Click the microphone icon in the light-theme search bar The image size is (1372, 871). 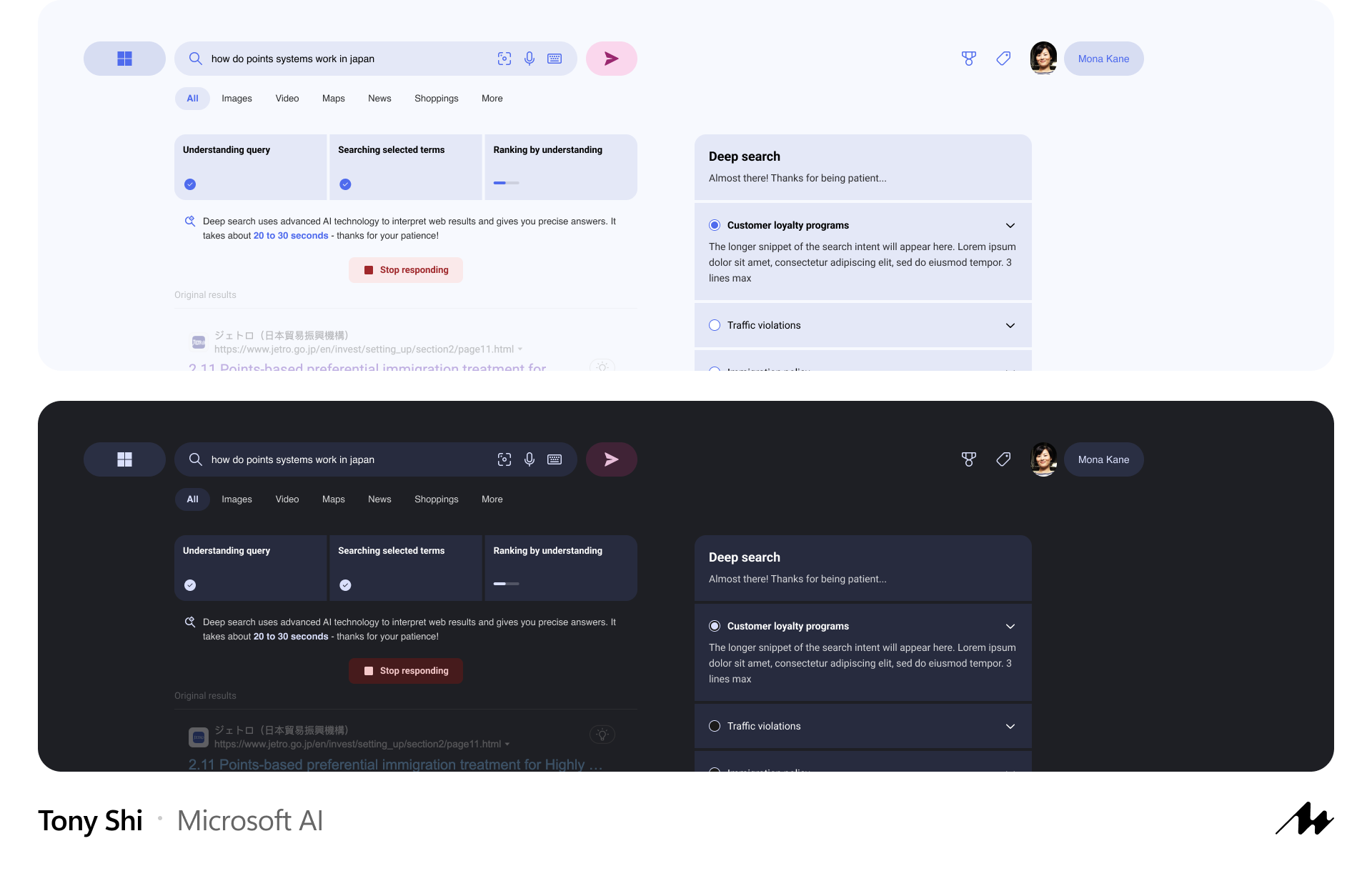pyautogui.click(x=530, y=59)
